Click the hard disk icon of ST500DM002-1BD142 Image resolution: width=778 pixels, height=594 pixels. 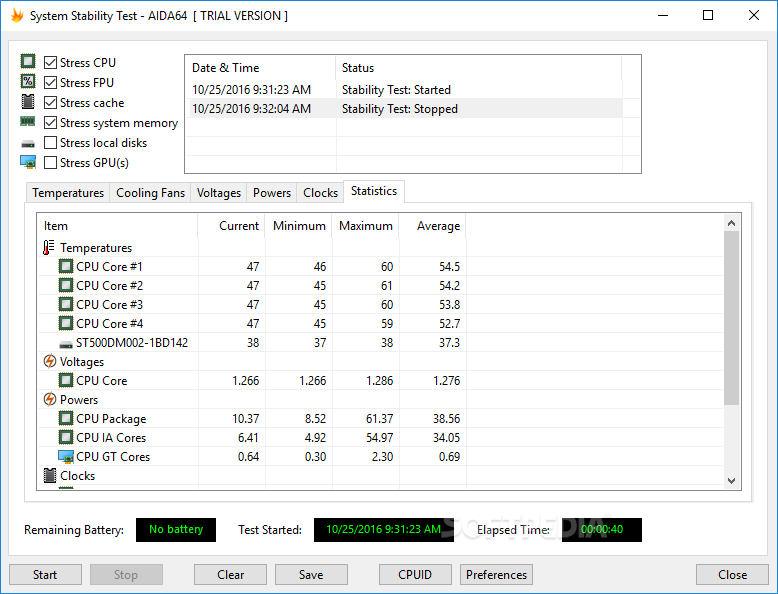tap(65, 344)
